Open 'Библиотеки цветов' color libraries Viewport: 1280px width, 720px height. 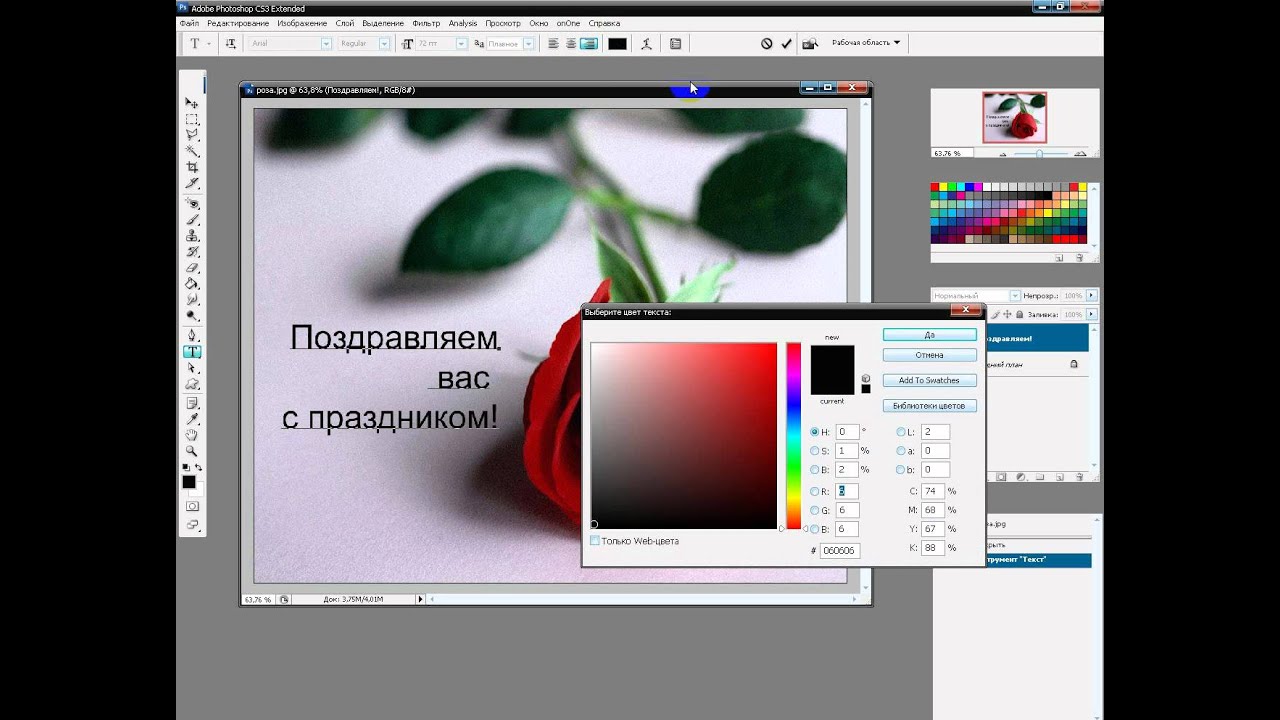(930, 406)
